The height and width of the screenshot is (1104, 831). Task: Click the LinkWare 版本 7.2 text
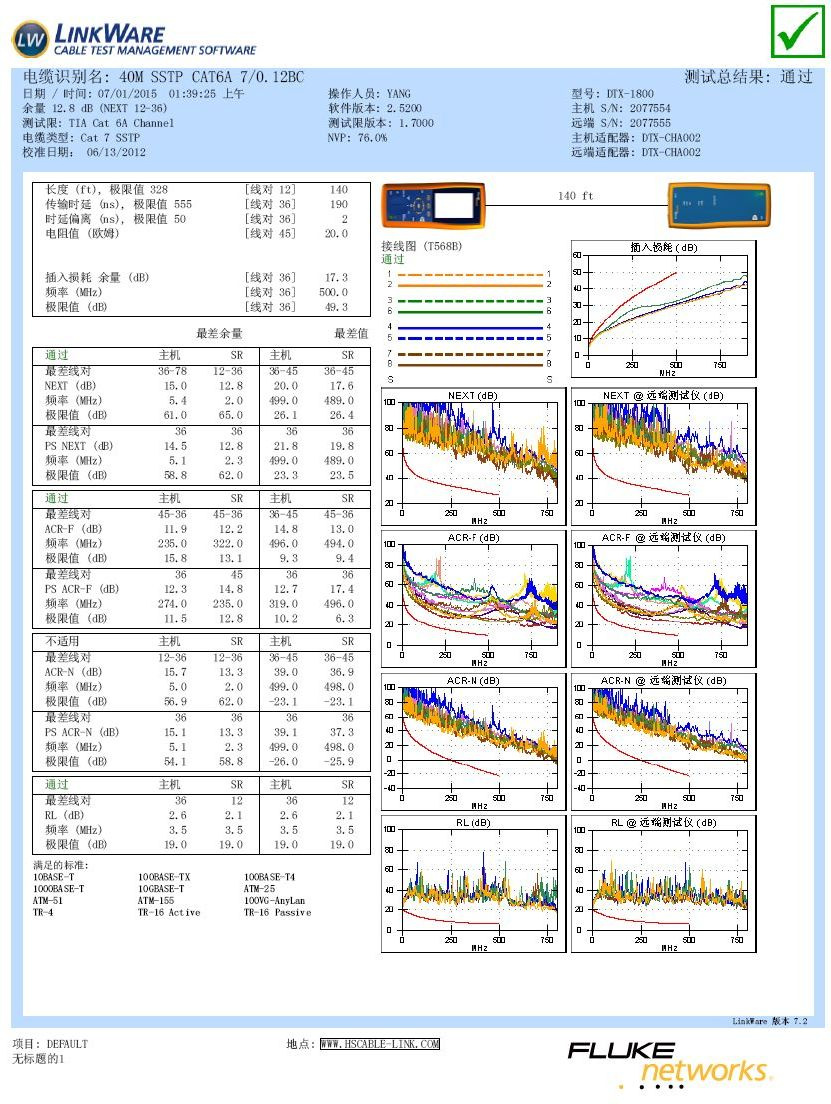point(770,1021)
